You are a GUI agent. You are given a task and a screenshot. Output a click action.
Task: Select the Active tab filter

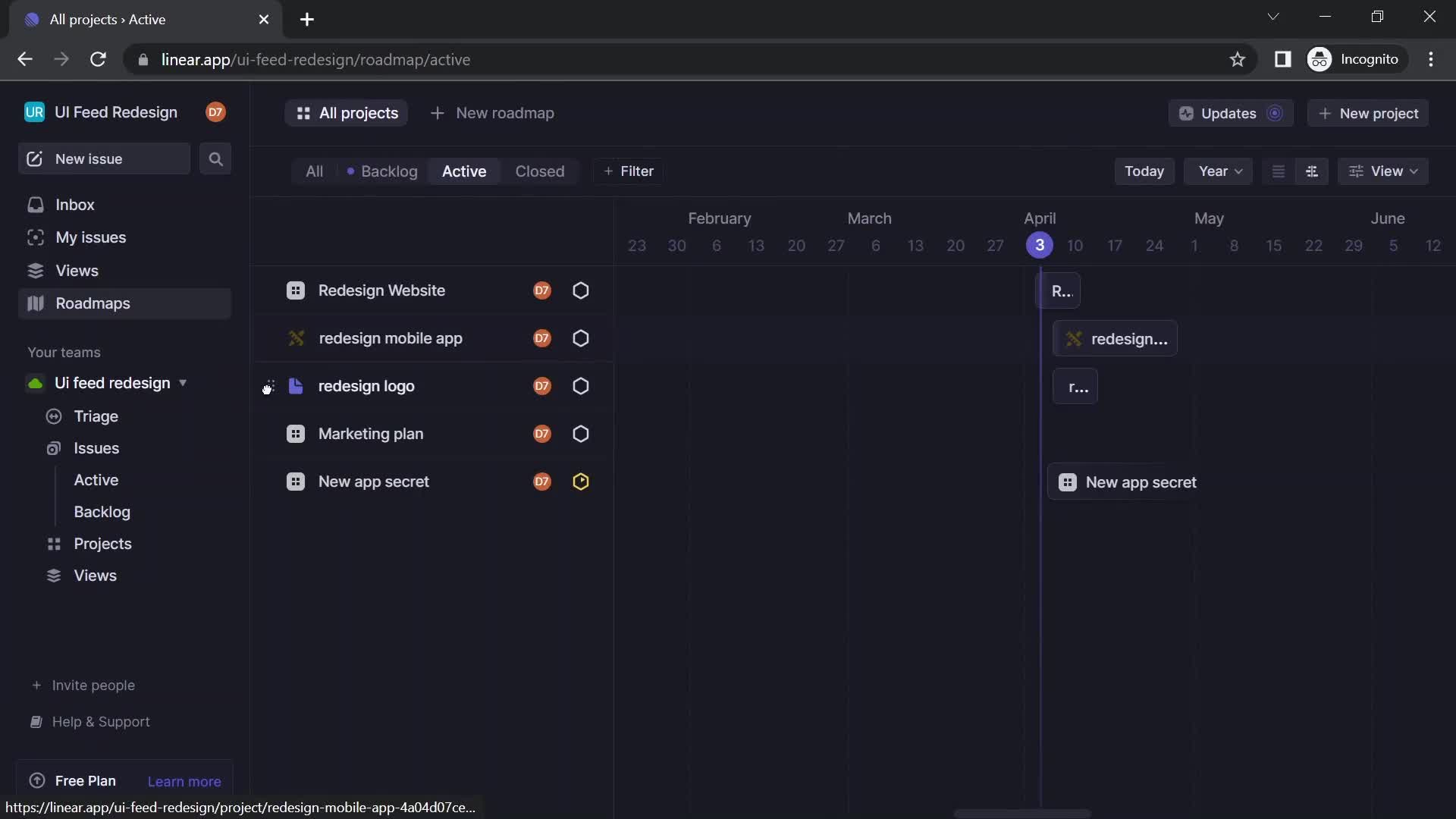(464, 171)
